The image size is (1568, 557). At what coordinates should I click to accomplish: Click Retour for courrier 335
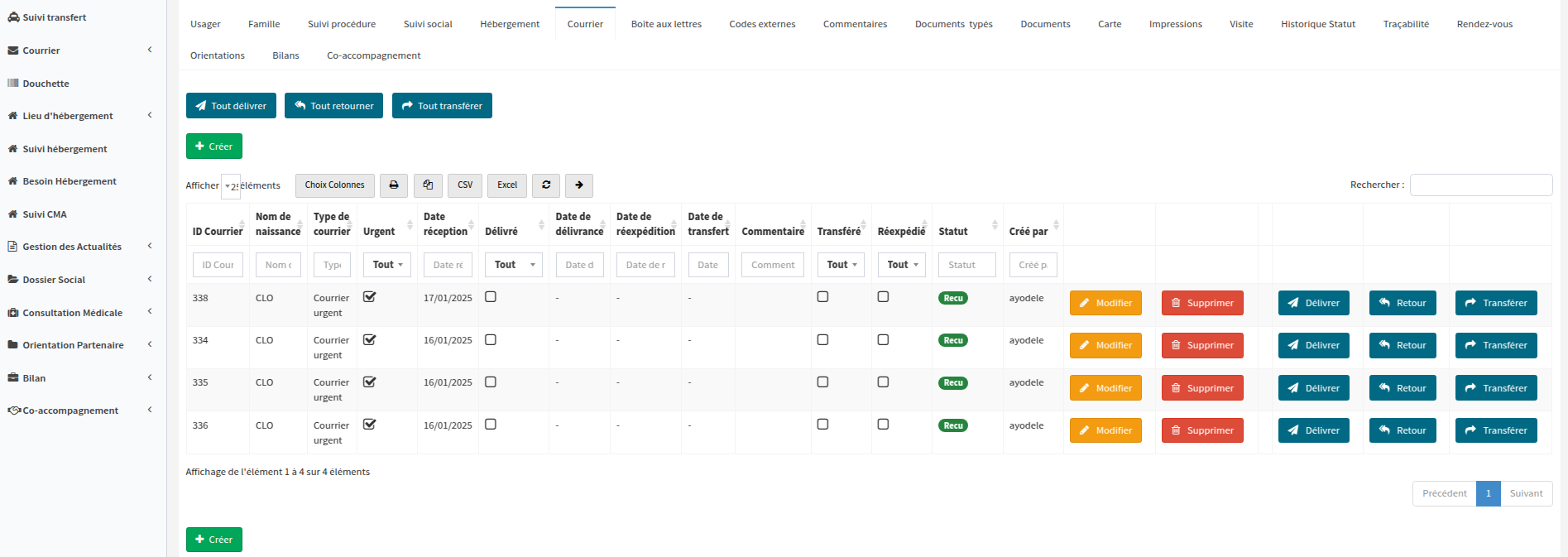pyautogui.click(x=1403, y=388)
